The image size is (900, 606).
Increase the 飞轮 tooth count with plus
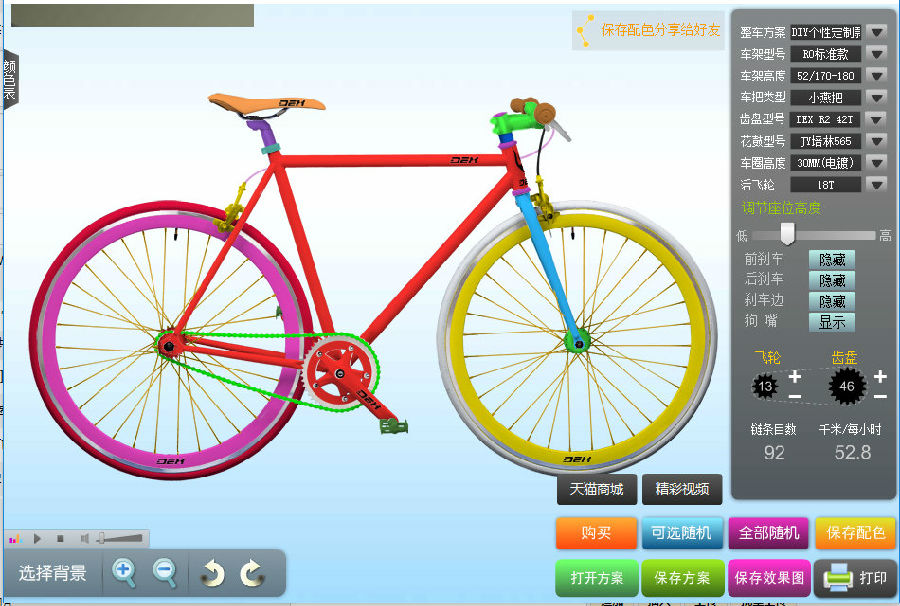point(795,376)
